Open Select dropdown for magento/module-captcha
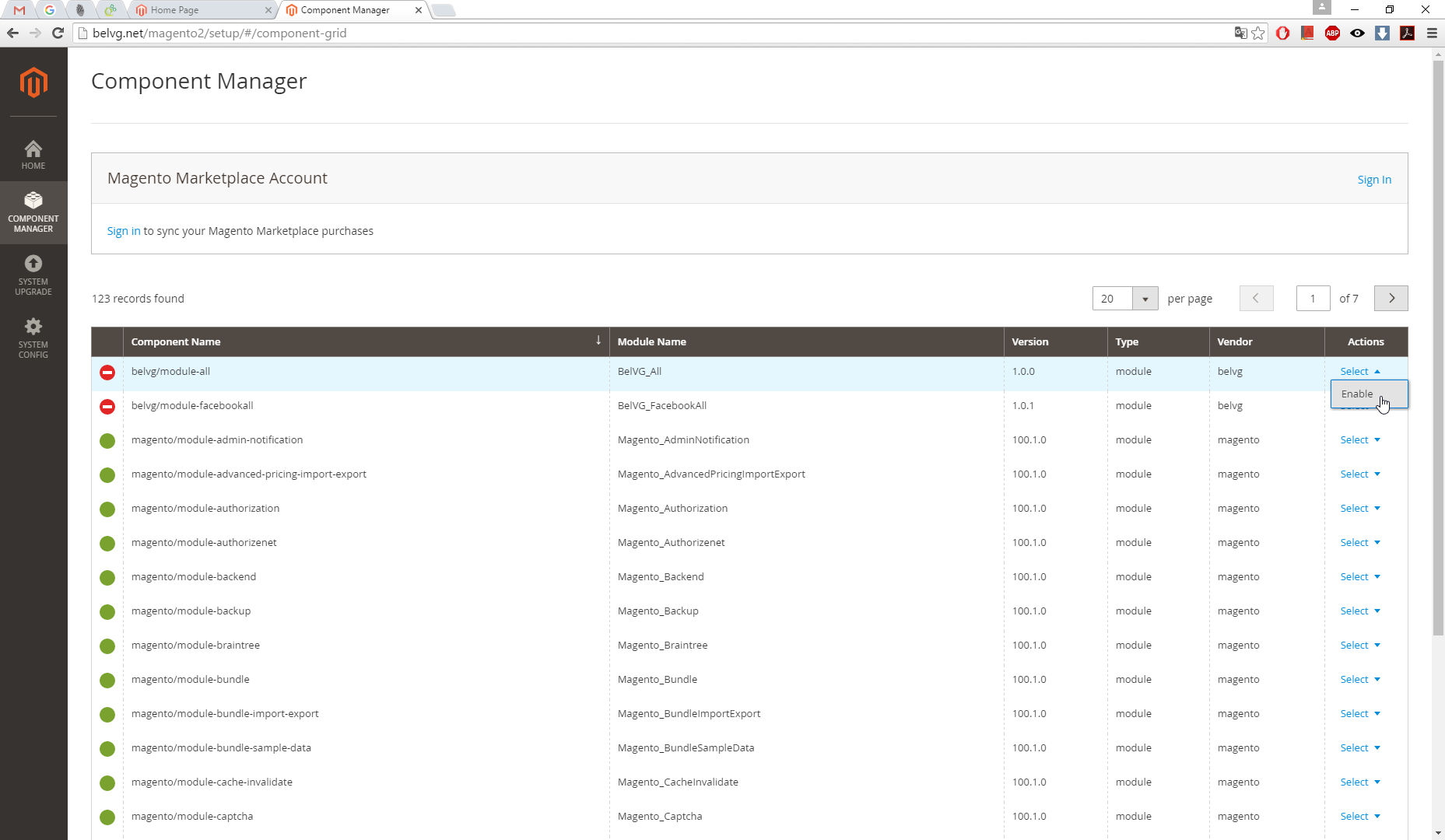Viewport: 1445px width, 840px height. [x=1360, y=816]
